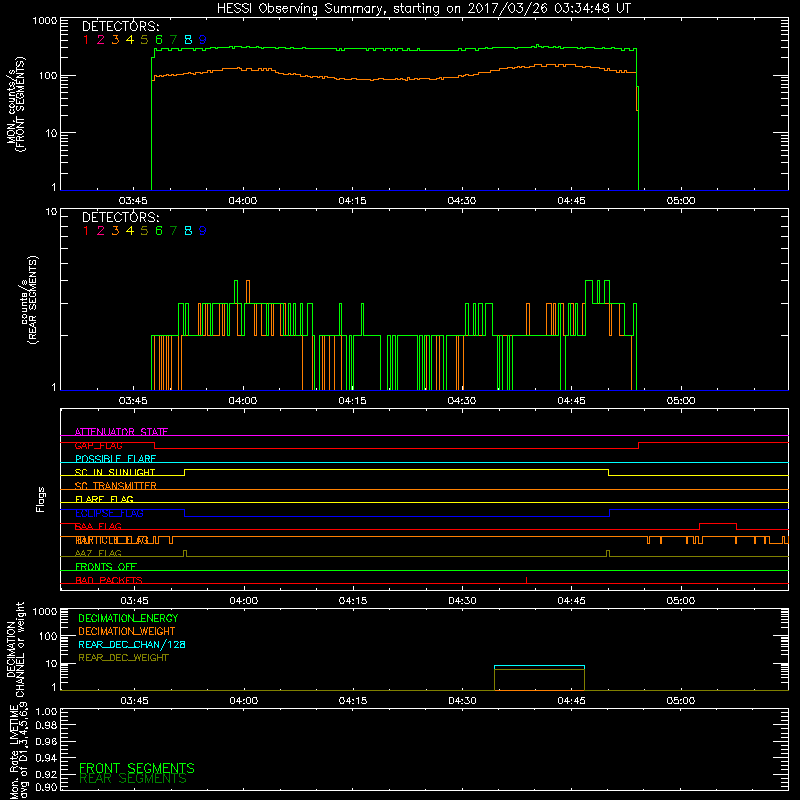The height and width of the screenshot is (800, 800).
Task: Select detector 5 in rear segments legend
Action: [x=144, y=231]
